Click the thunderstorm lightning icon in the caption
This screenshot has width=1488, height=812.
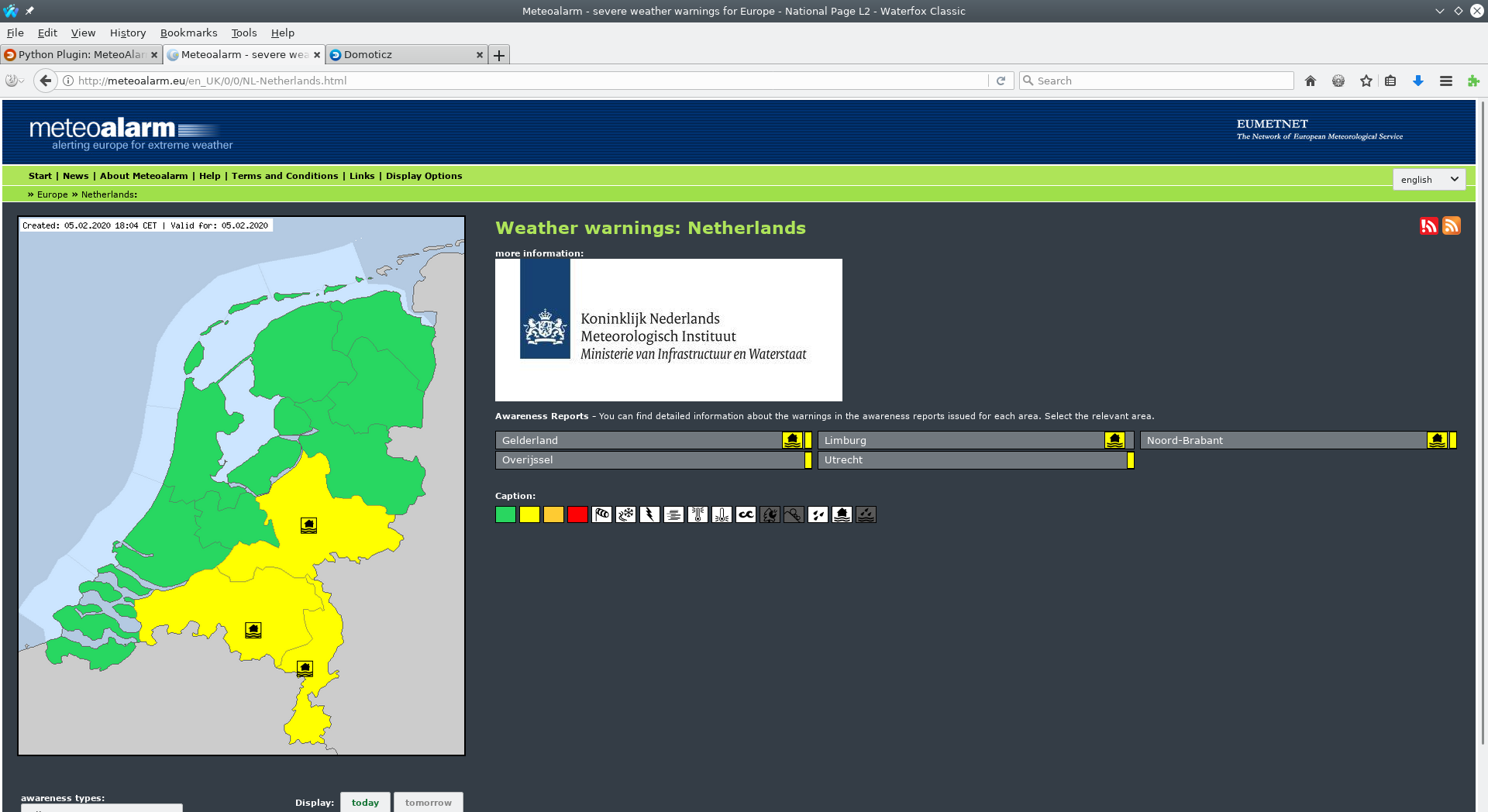point(650,514)
